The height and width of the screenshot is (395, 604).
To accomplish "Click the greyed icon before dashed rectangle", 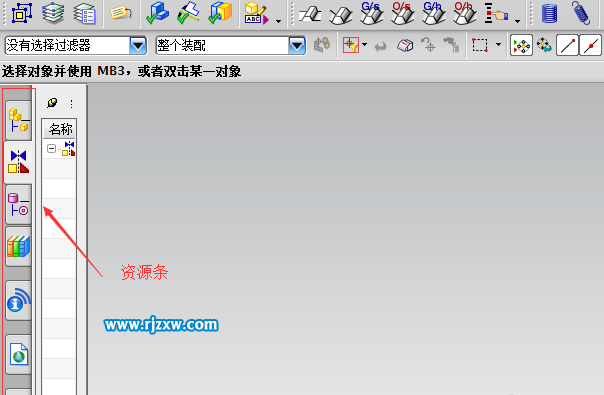I will (x=451, y=45).
